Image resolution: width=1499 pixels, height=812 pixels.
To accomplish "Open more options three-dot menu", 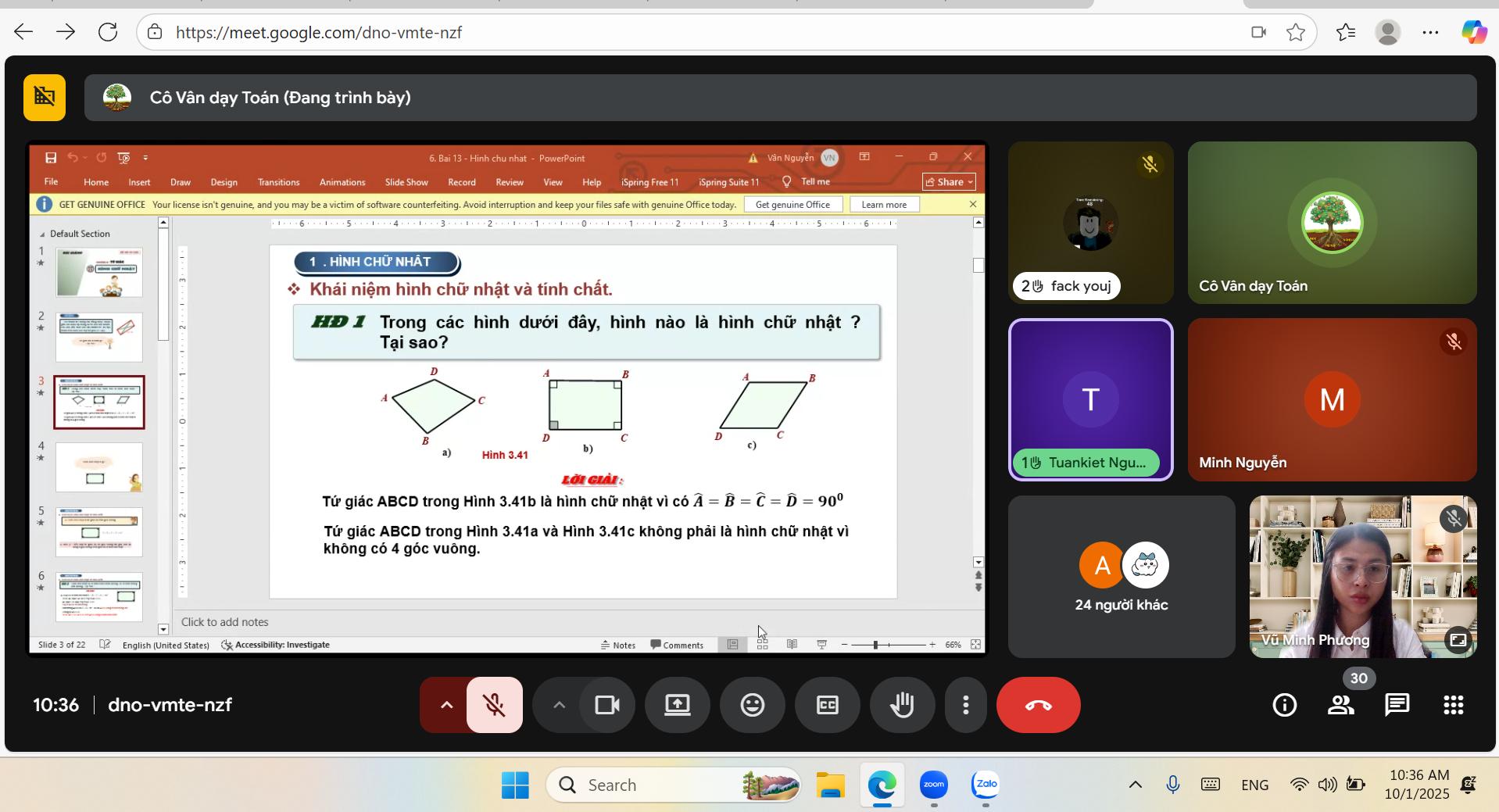I will coord(966,705).
